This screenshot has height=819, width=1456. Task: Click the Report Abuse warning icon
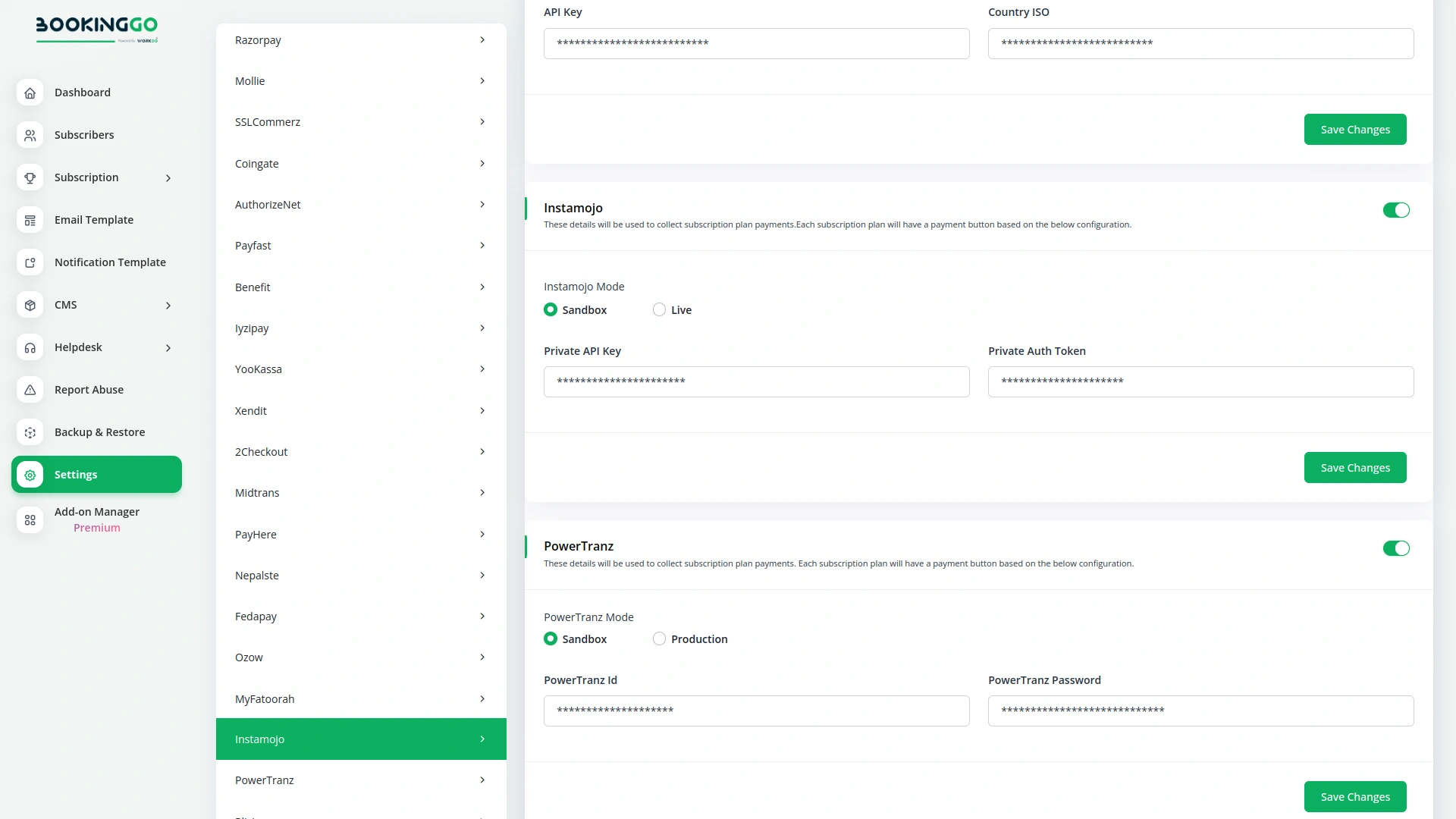[x=30, y=390]
